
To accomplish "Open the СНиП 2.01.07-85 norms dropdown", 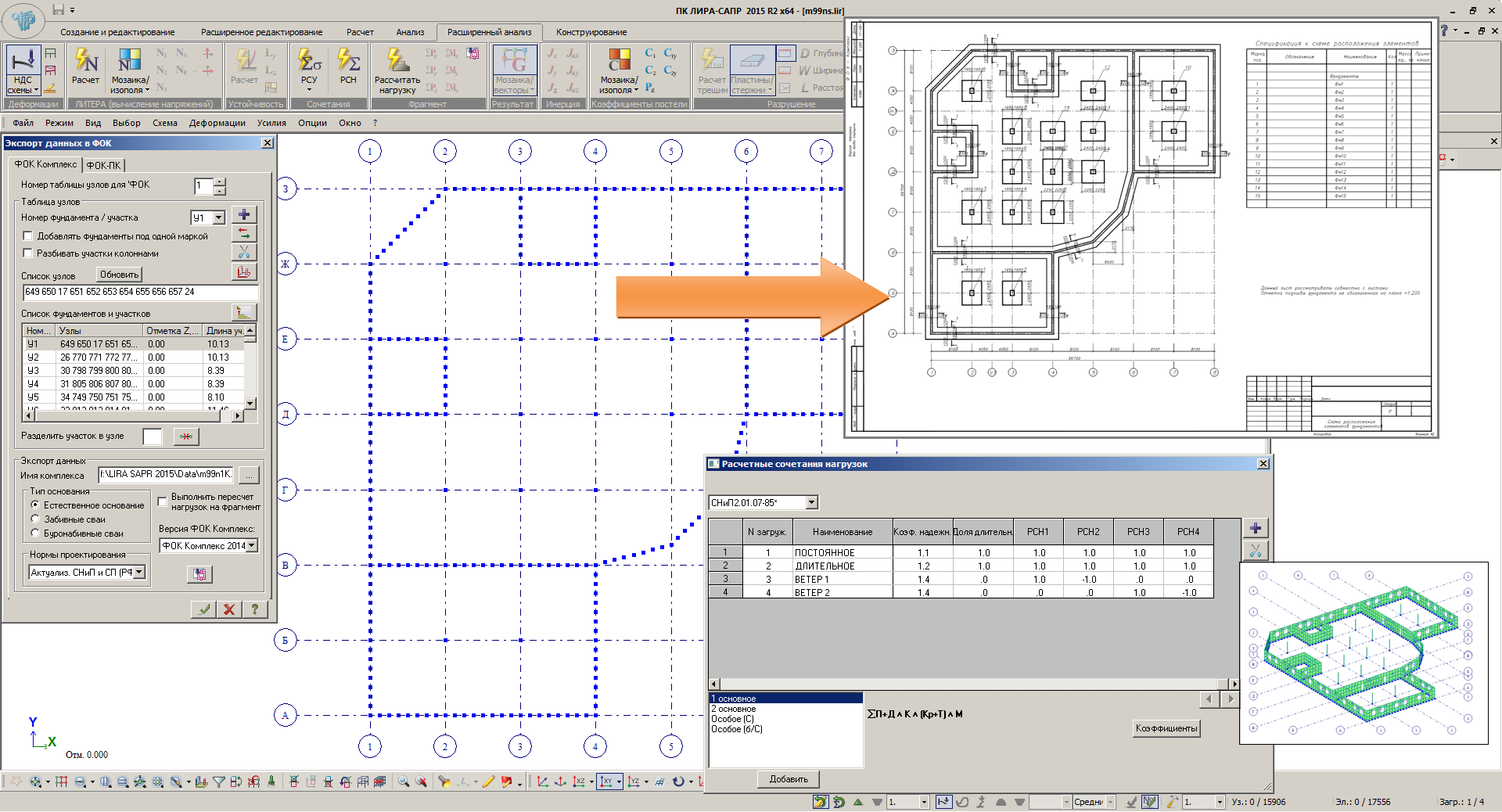I will click(811, 502).
